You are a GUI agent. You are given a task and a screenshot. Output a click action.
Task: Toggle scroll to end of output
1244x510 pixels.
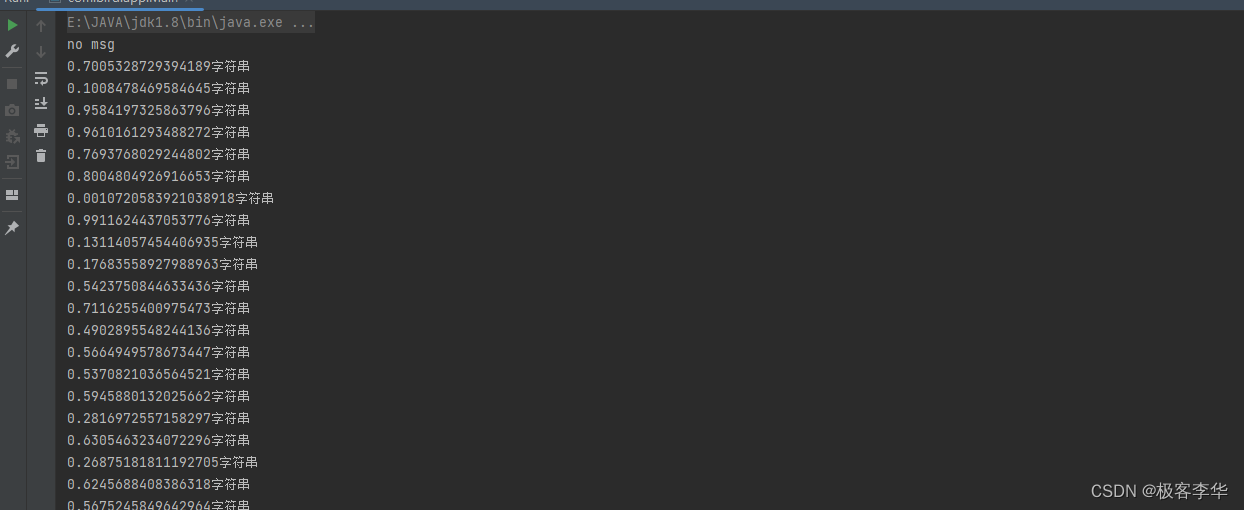coord(41,103)
